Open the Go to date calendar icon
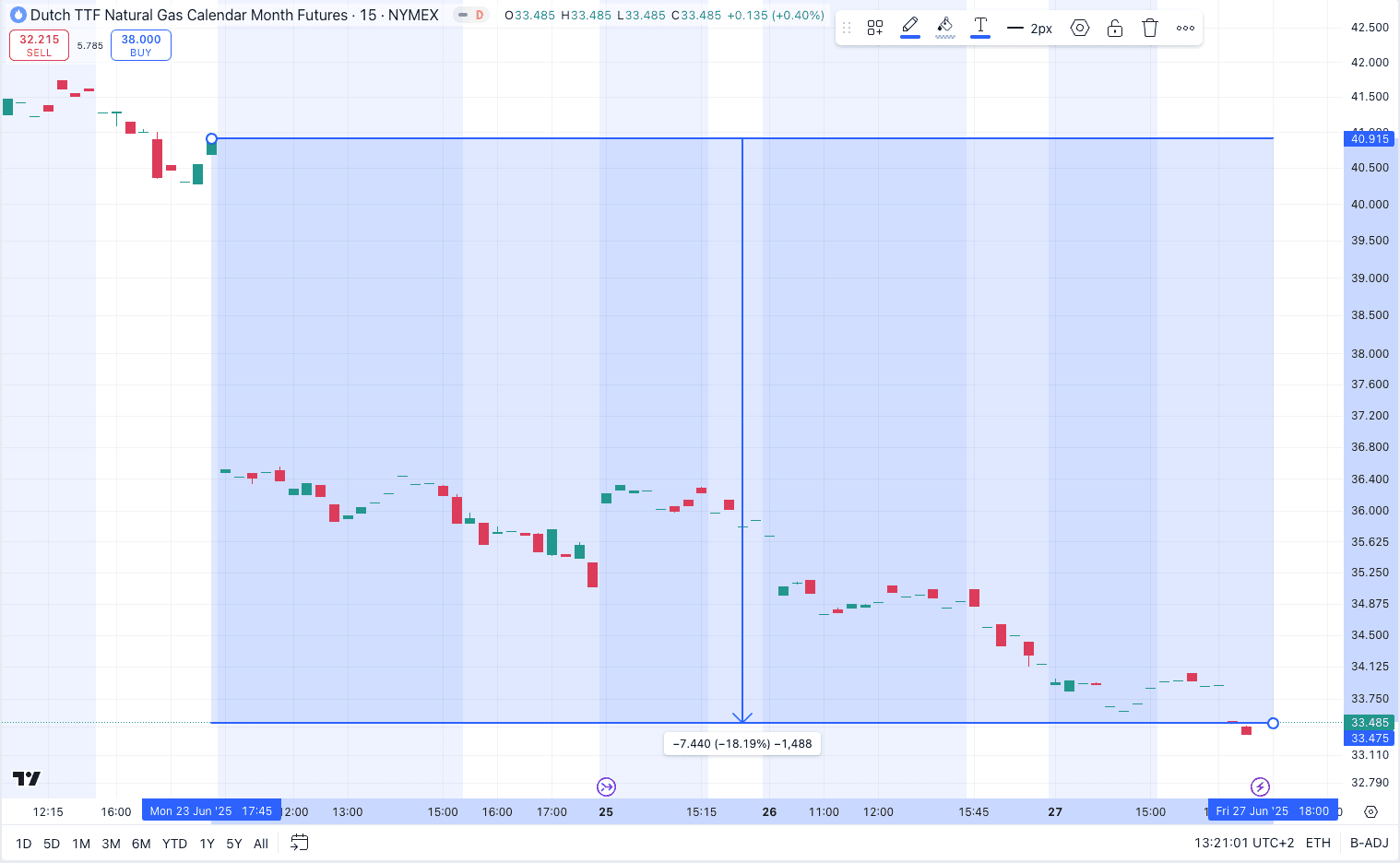Viewport: 1400px width, 863px height. (299, 843)
